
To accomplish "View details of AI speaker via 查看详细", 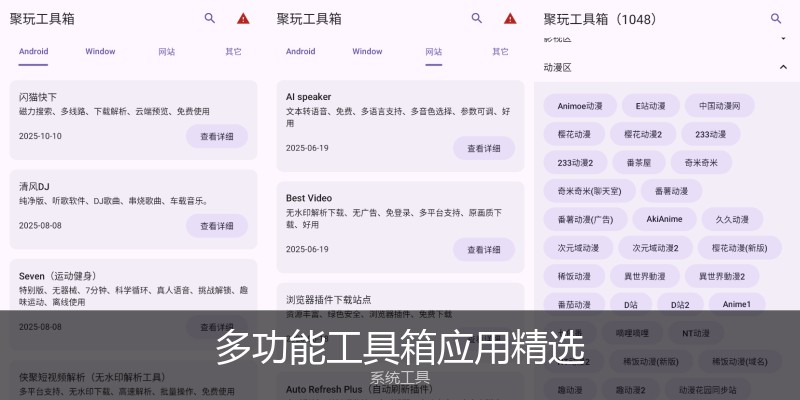I will click(484, 148).
